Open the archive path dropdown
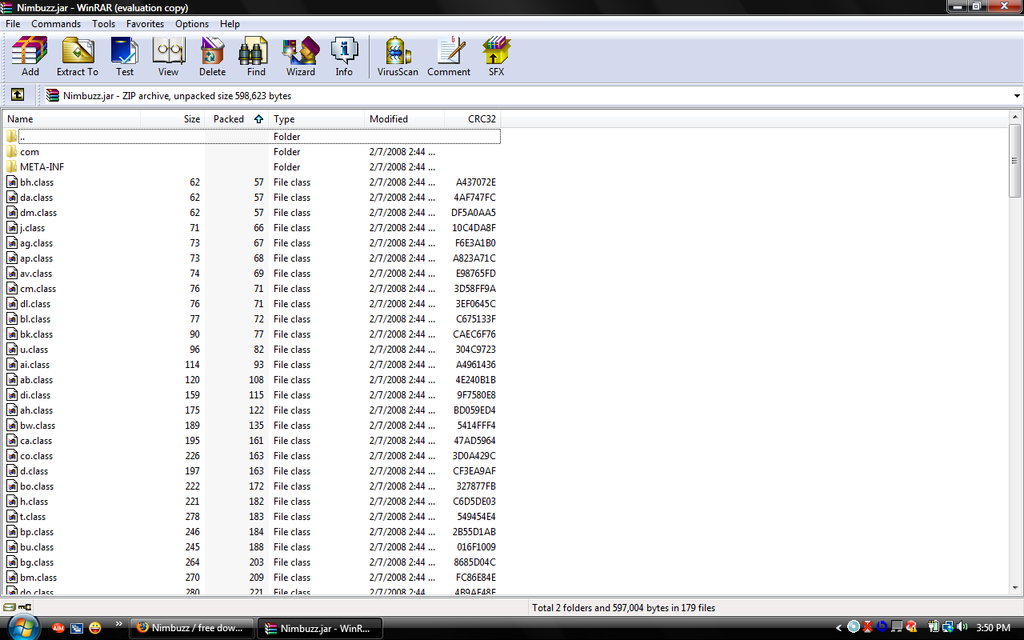 (x=1016, y=96)
